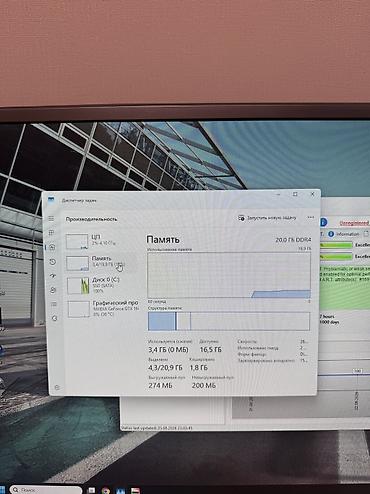Open the three-dot more options menu

(x=311, y=217)
